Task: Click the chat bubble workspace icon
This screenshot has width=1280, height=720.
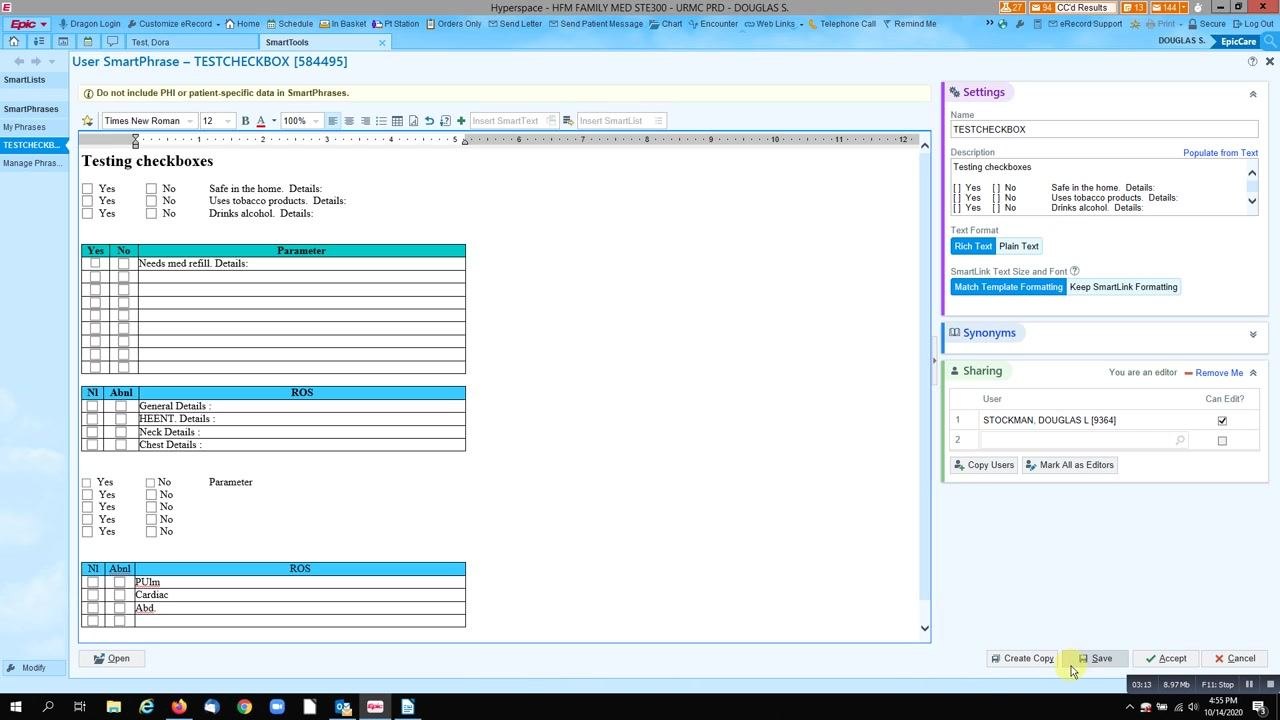Action: [112, 42]
